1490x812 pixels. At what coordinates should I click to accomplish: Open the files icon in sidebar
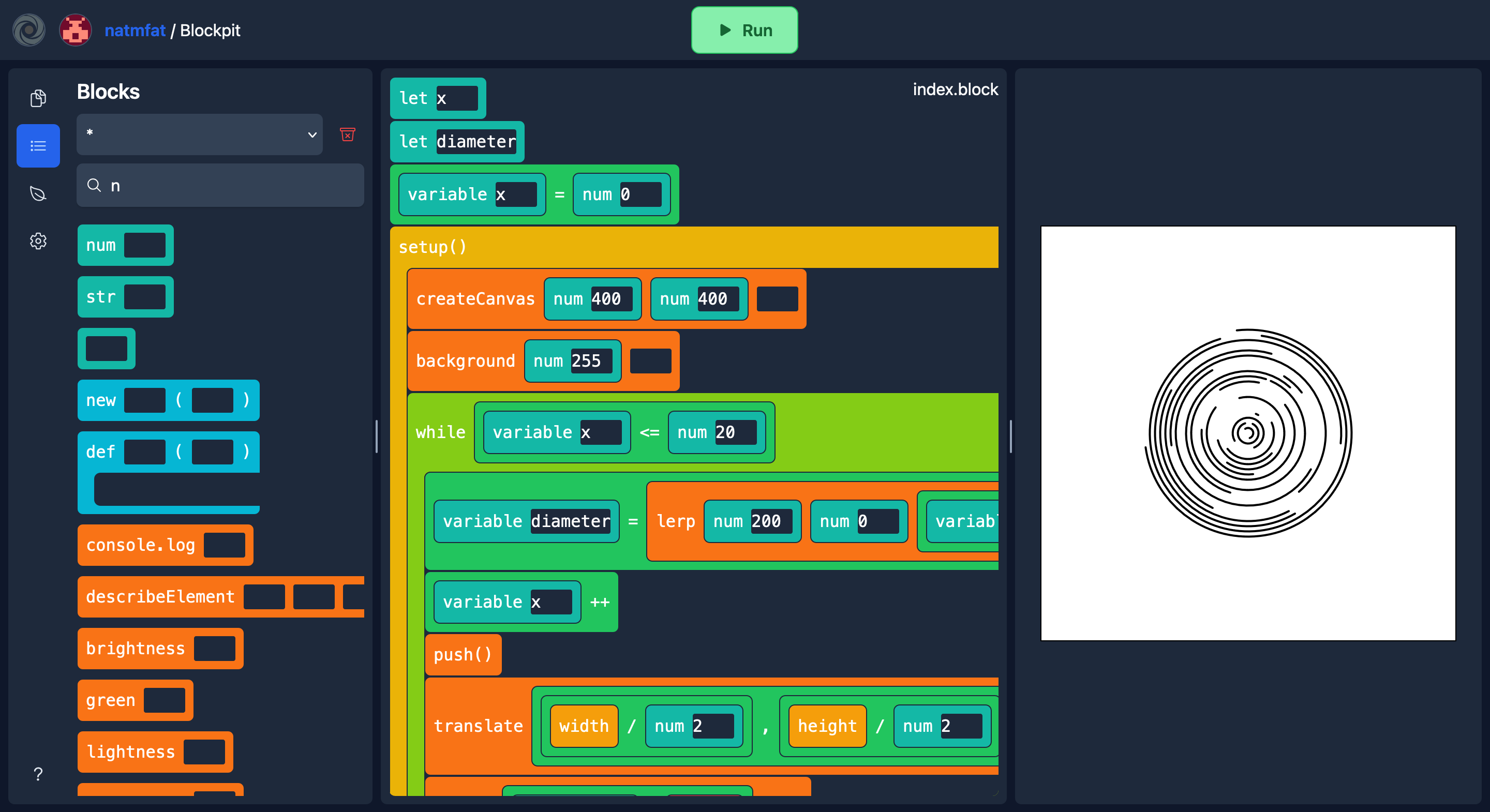[x=38, y=98]
